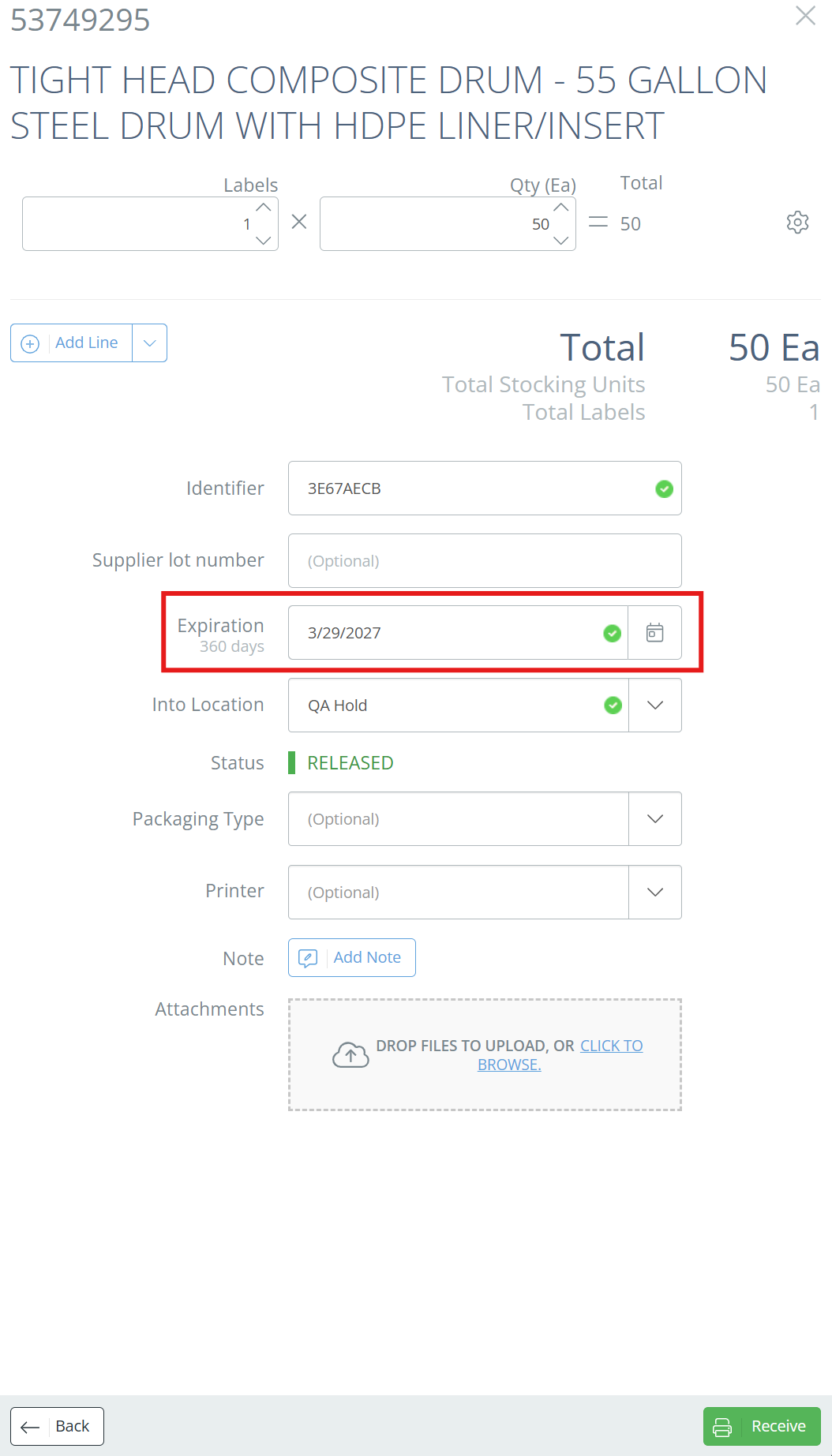Click the cloud upload icon
Viewport: 832px width, 1456px height.
pos(350,1055)
